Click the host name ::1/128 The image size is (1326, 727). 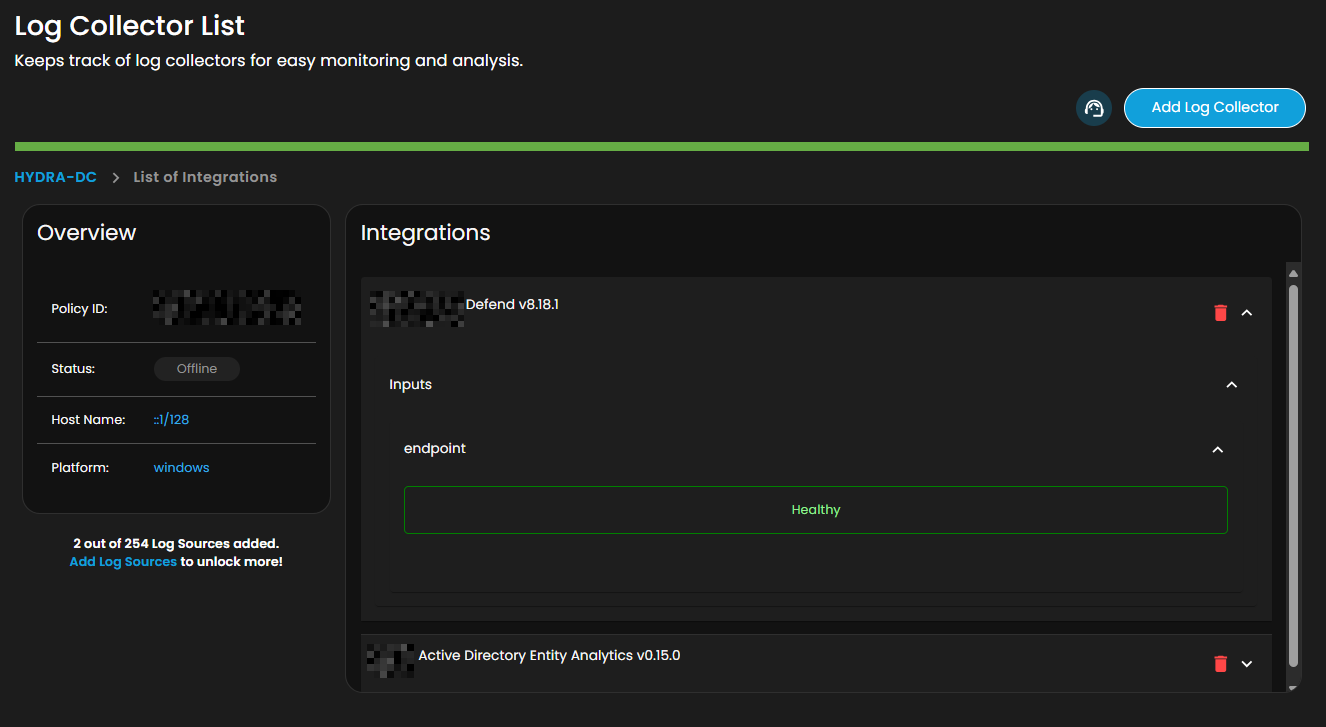click(x=171, y=420)
